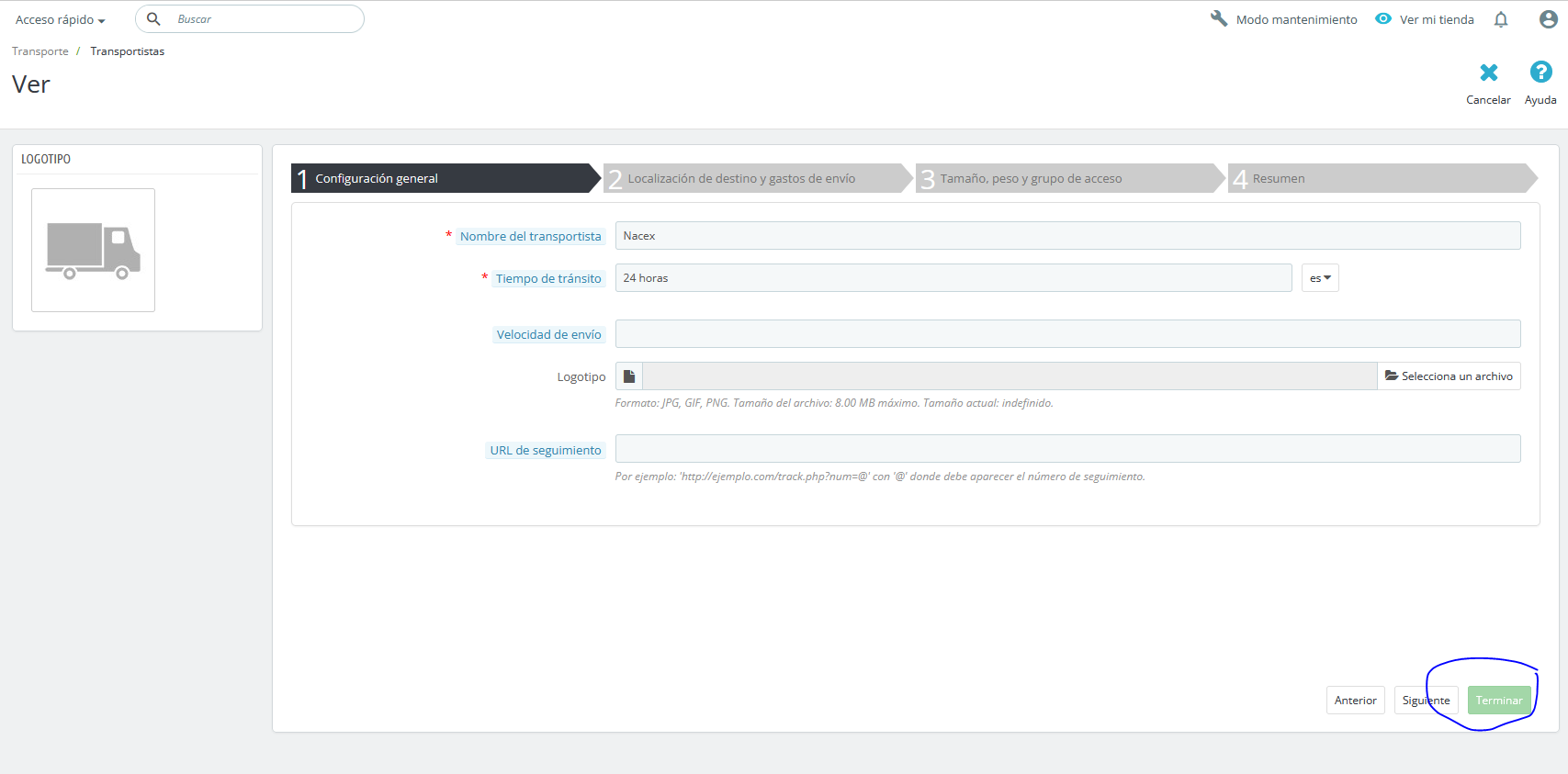Click the Cancelar X icon

[1489, 72]
